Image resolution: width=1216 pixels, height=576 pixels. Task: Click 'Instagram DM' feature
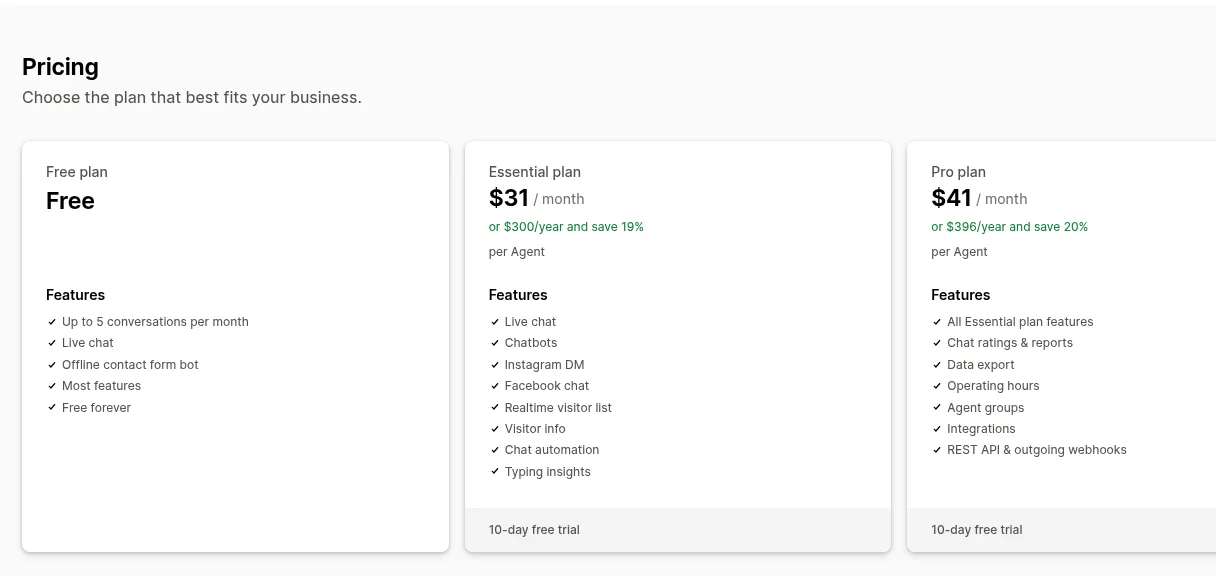tap(544, 365)
